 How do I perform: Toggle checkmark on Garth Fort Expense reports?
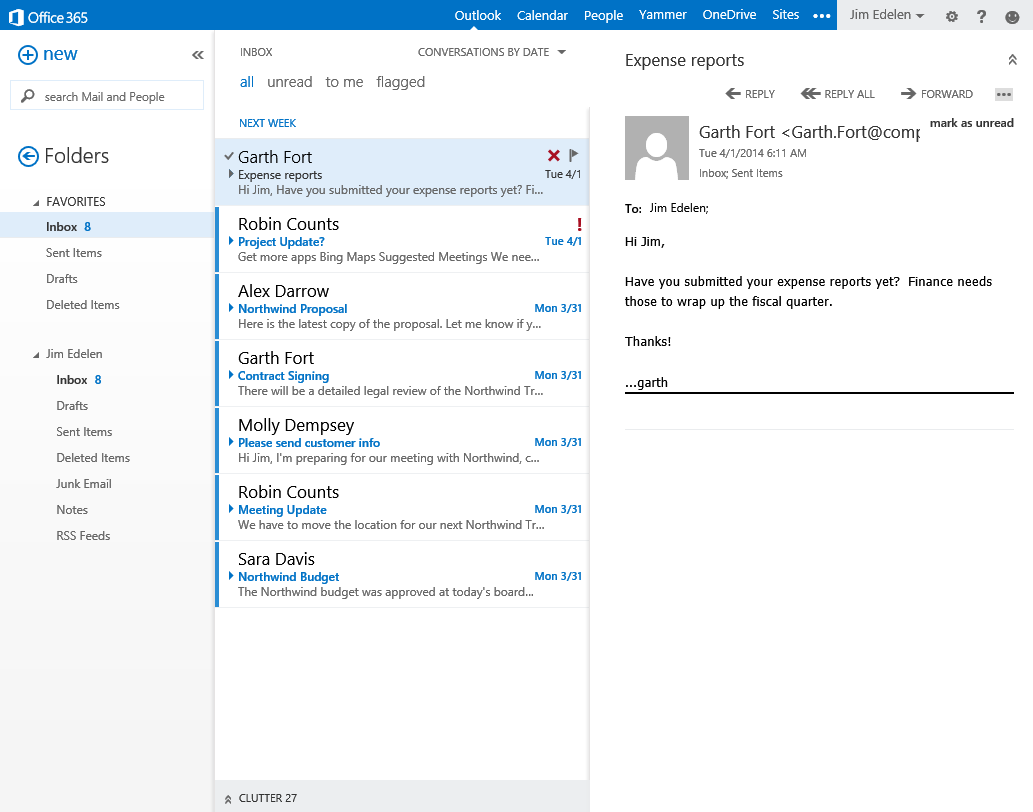pos(229,156)
